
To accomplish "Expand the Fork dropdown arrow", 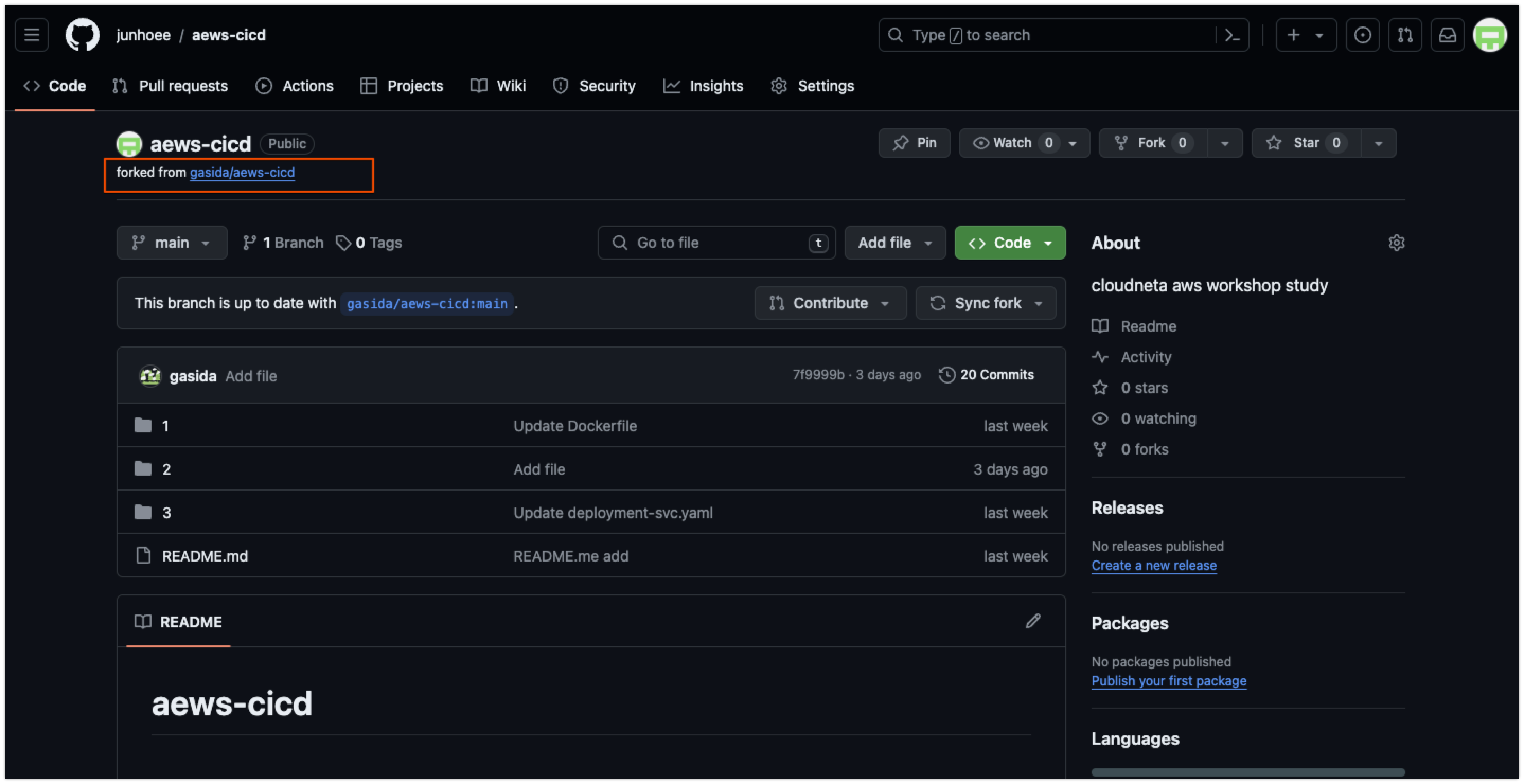I will 1225,143.
